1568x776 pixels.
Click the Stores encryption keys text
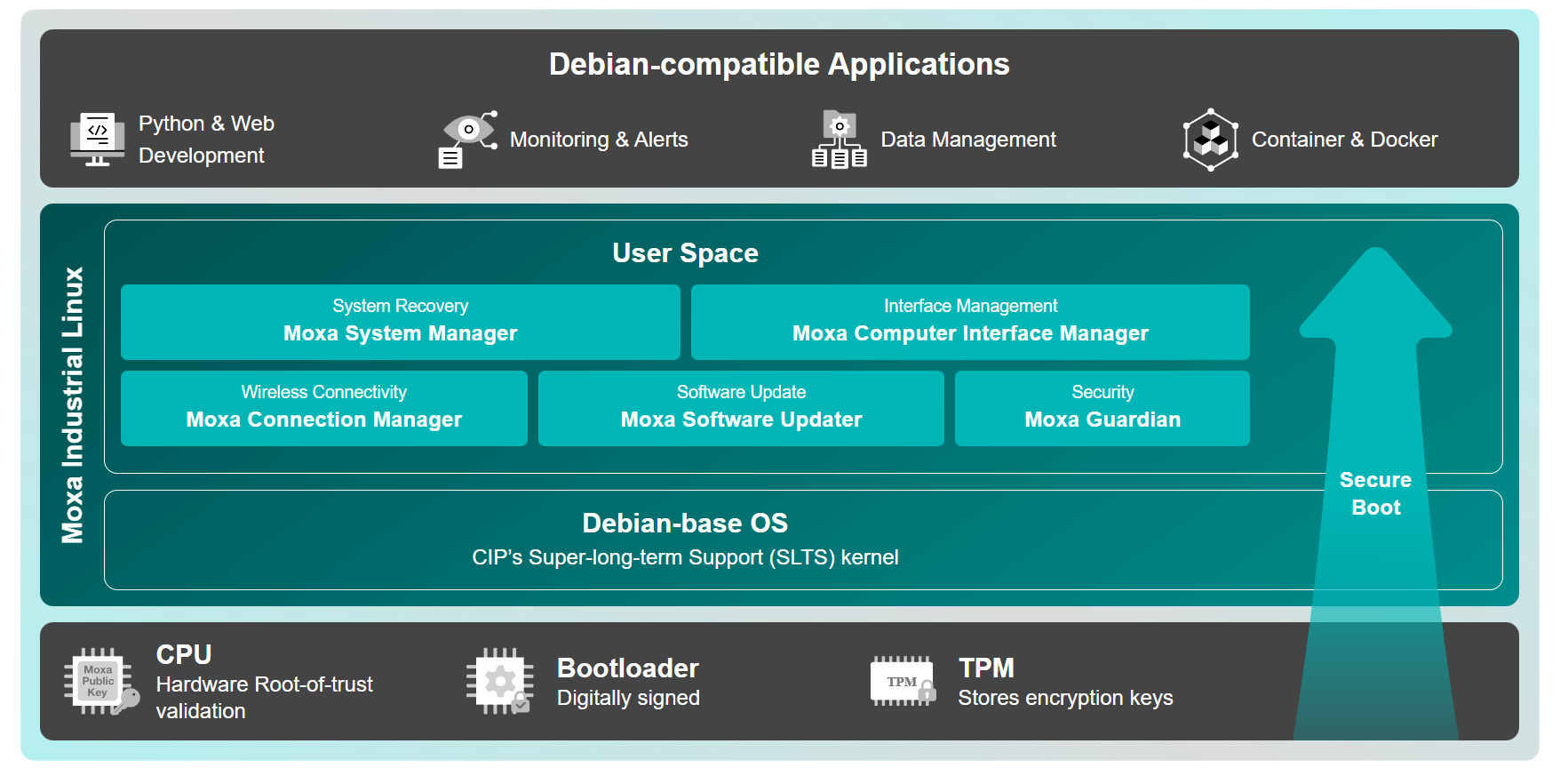[x=1065, y=698]
